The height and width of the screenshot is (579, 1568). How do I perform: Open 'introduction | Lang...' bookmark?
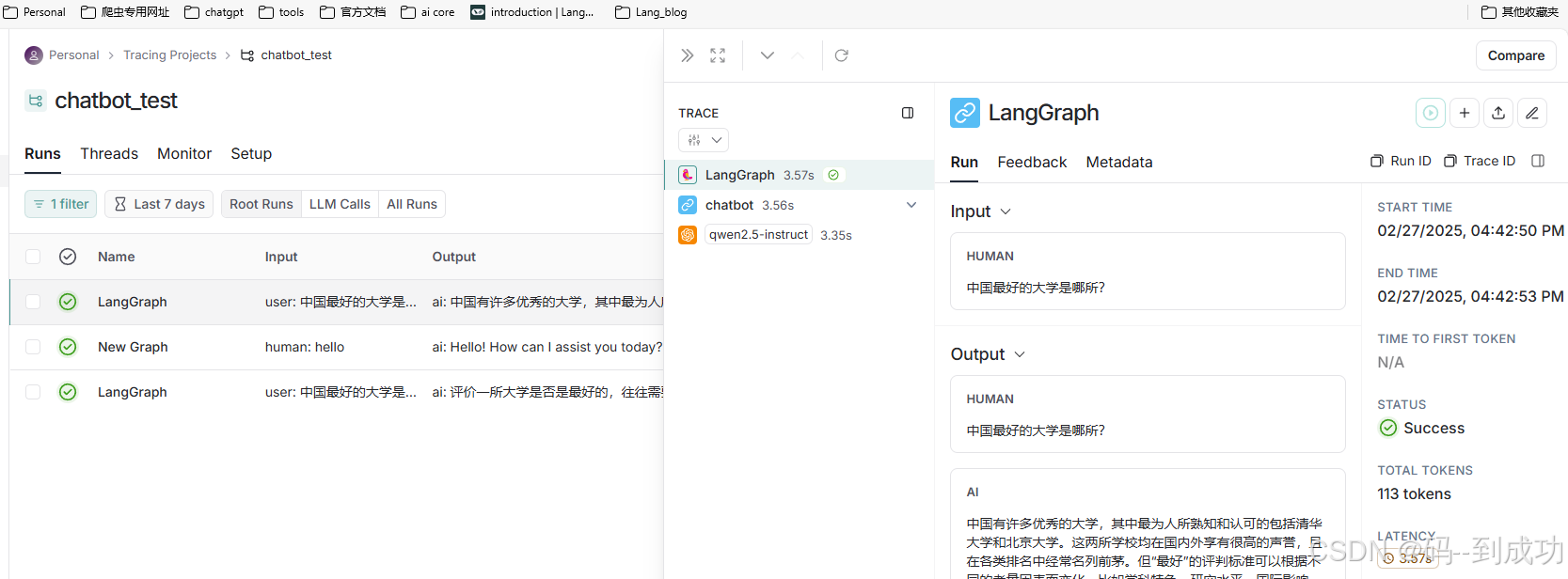[x=532, y=12]
